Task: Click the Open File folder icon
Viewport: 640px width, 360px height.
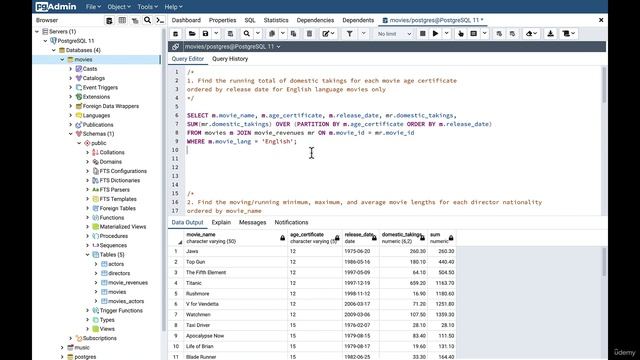Action: 192,34
